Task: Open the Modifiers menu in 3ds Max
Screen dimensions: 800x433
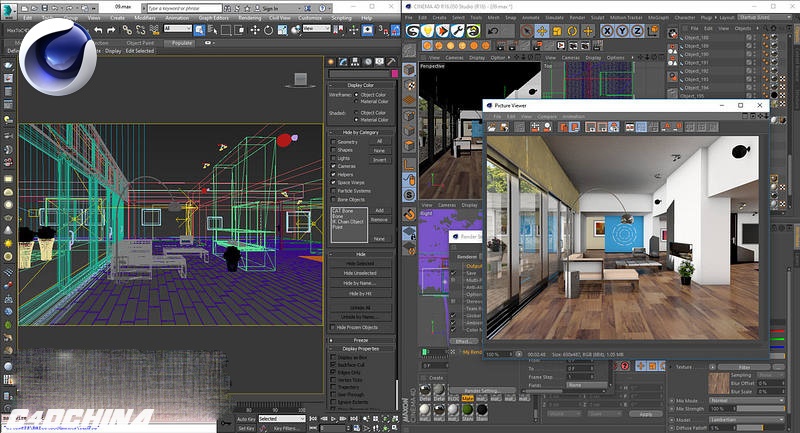Action: [144, 18]
